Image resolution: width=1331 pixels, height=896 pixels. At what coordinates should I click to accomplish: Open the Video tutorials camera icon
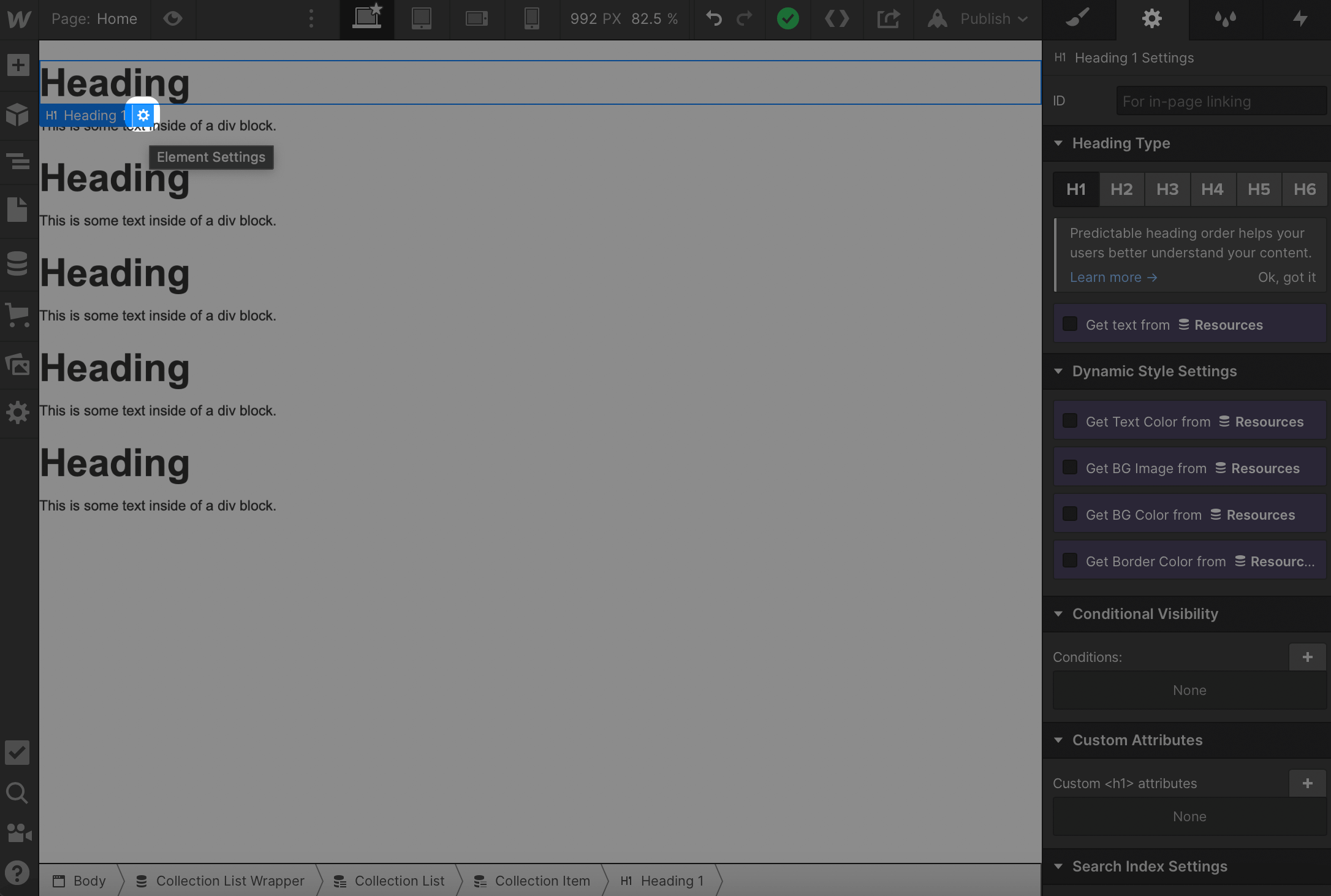(x=18, y=833)
